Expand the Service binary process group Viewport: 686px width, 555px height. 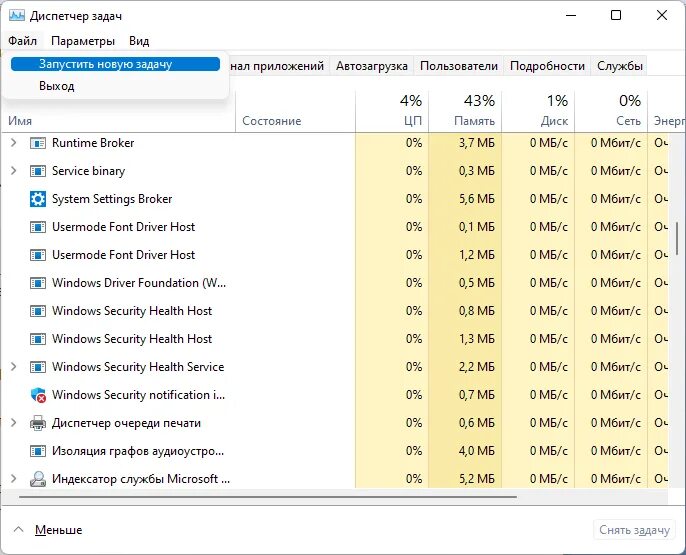click(x=14, y=171)
